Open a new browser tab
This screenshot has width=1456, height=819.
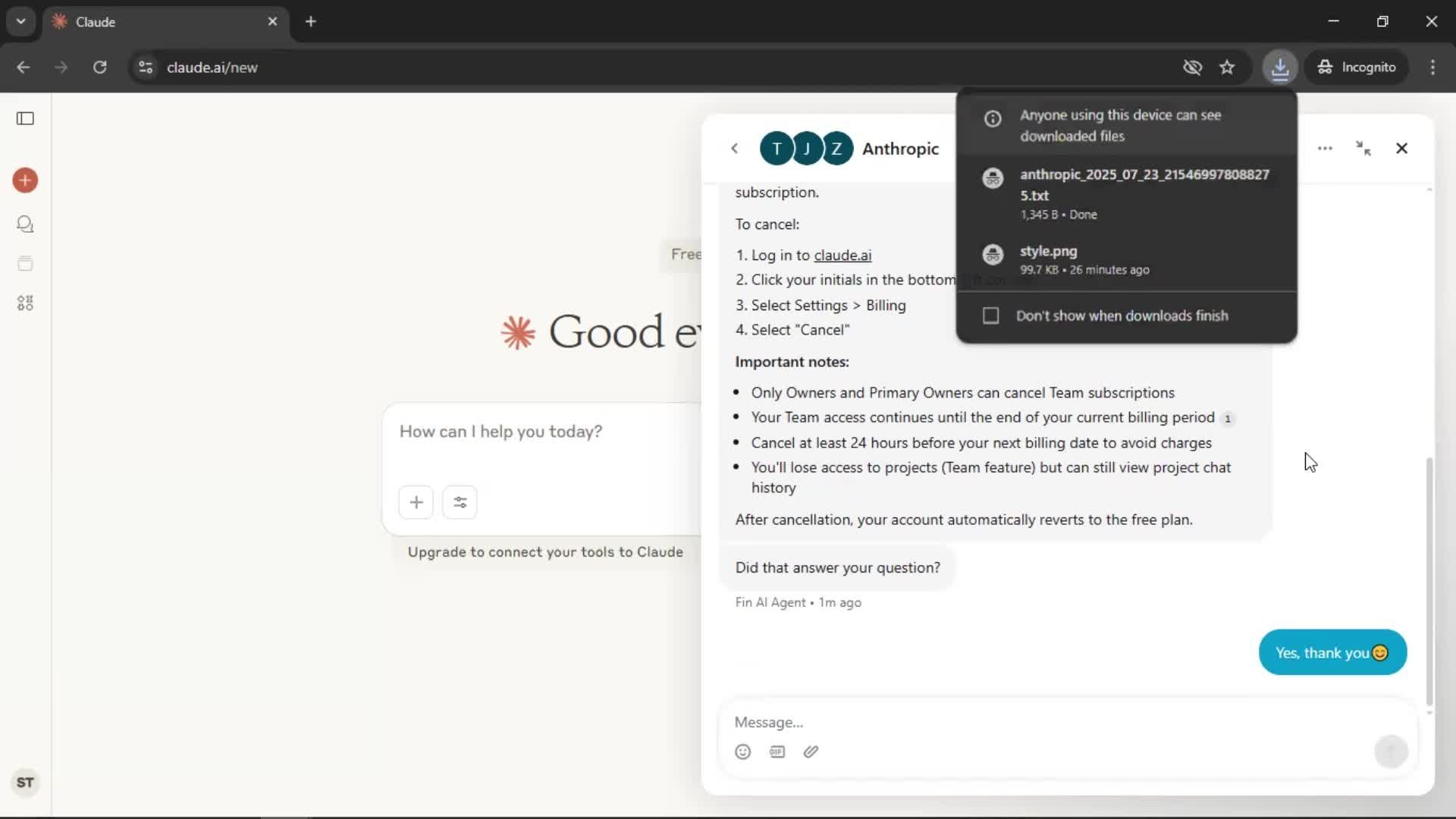point(311,21)
